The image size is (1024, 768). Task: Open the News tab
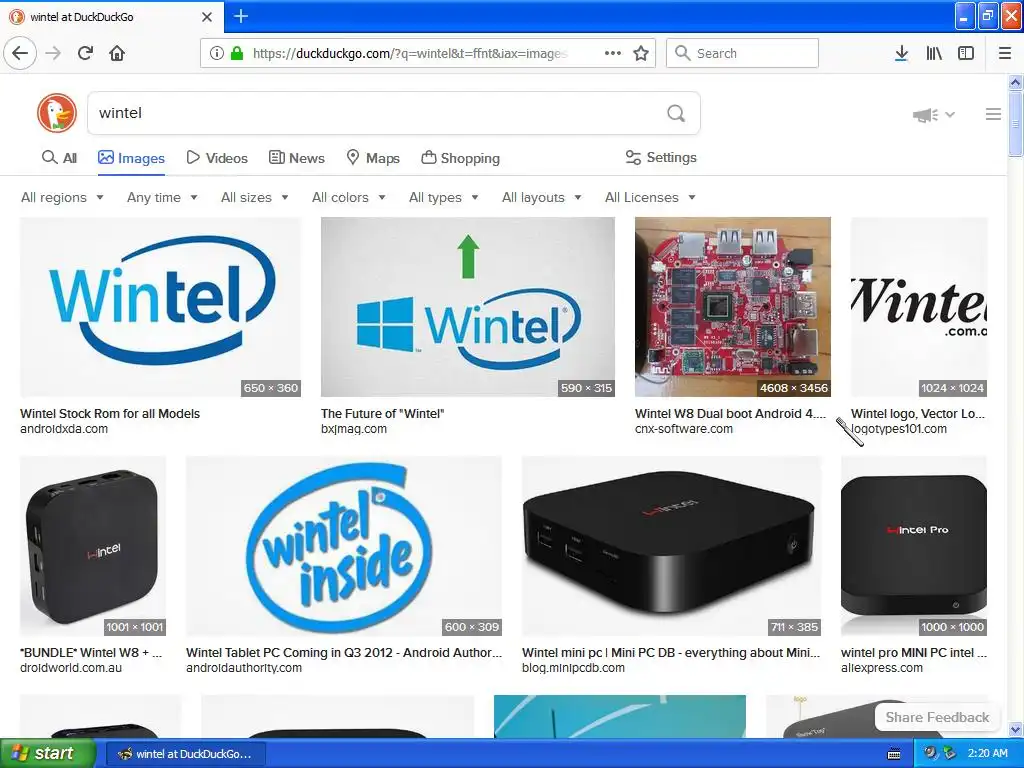point(296,158)
